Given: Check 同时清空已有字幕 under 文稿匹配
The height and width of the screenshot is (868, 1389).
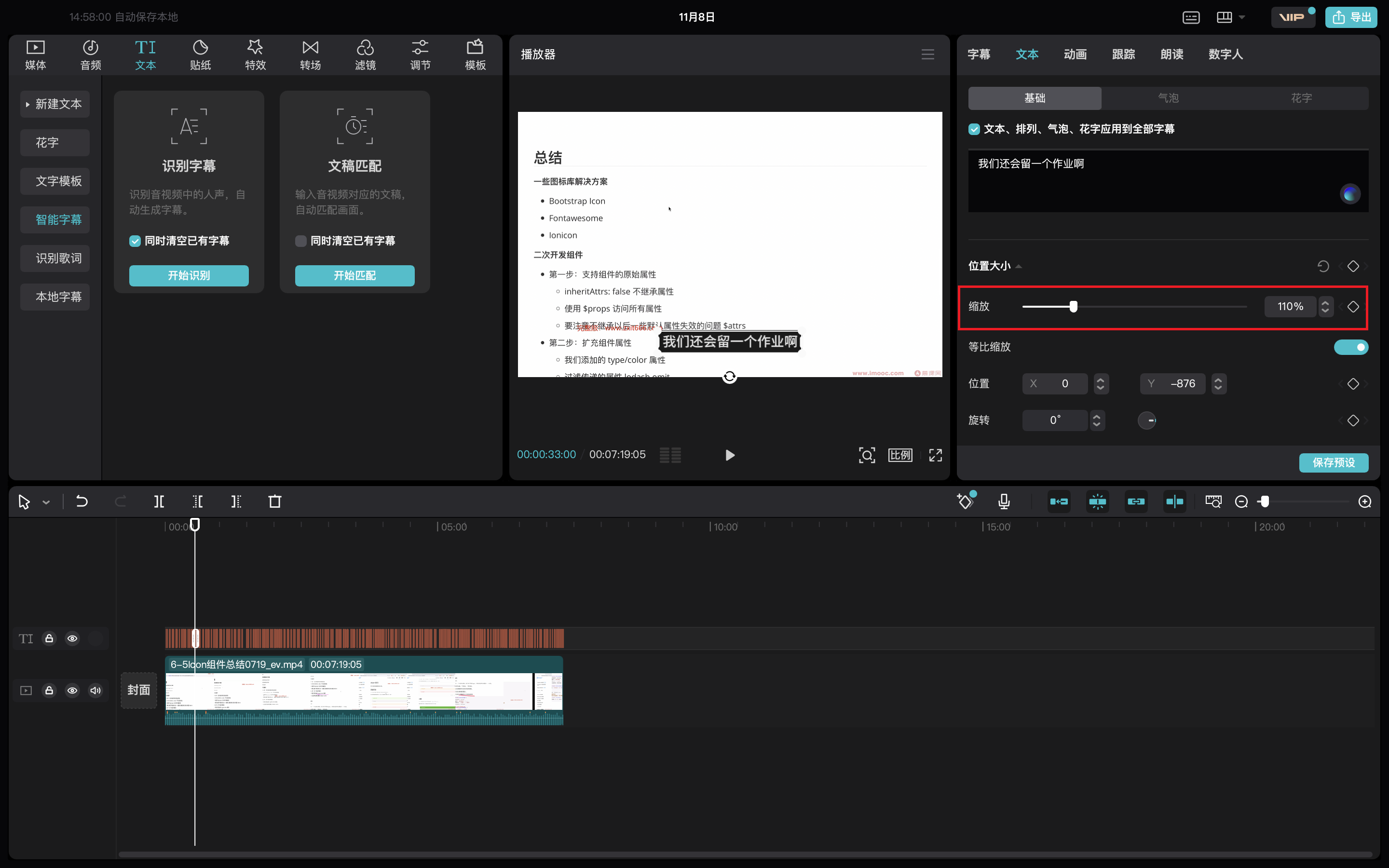Looking at the screenshot, I should tap(301, 241).
